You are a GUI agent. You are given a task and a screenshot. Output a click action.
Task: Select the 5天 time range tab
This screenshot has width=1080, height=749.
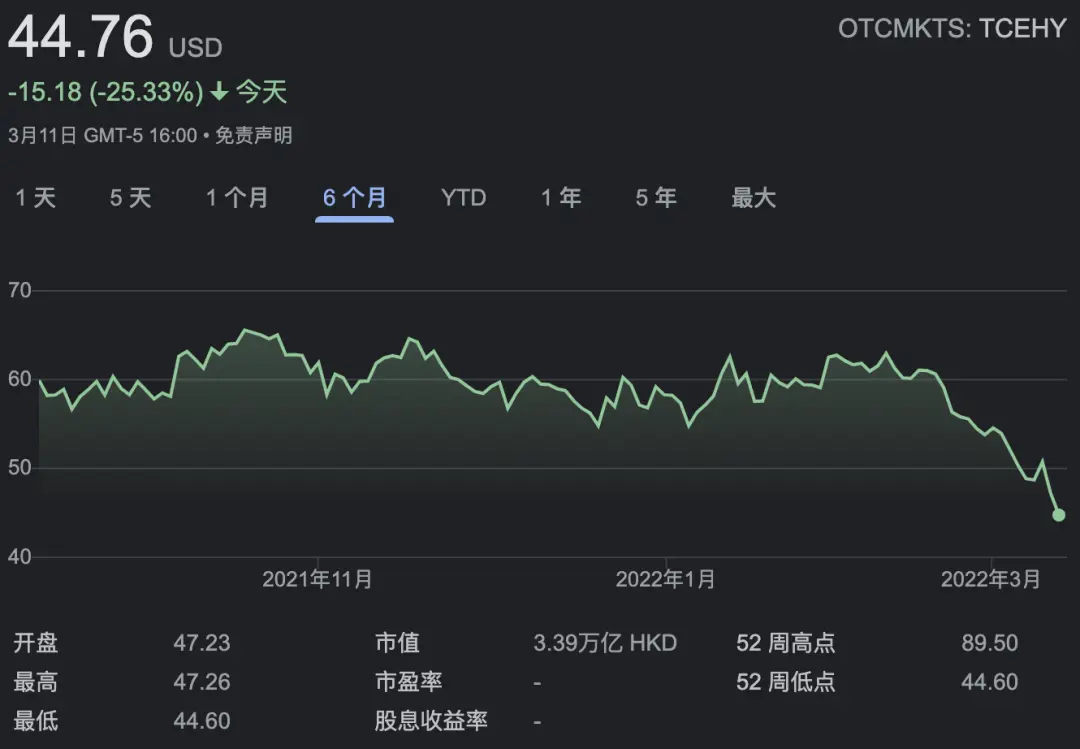coord(130,198)
